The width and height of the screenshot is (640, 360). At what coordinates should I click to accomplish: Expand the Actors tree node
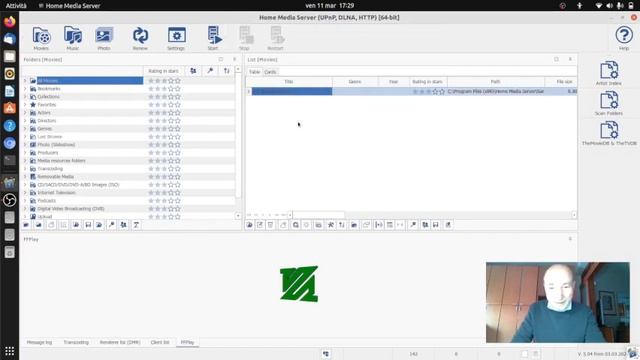(25, 113)
